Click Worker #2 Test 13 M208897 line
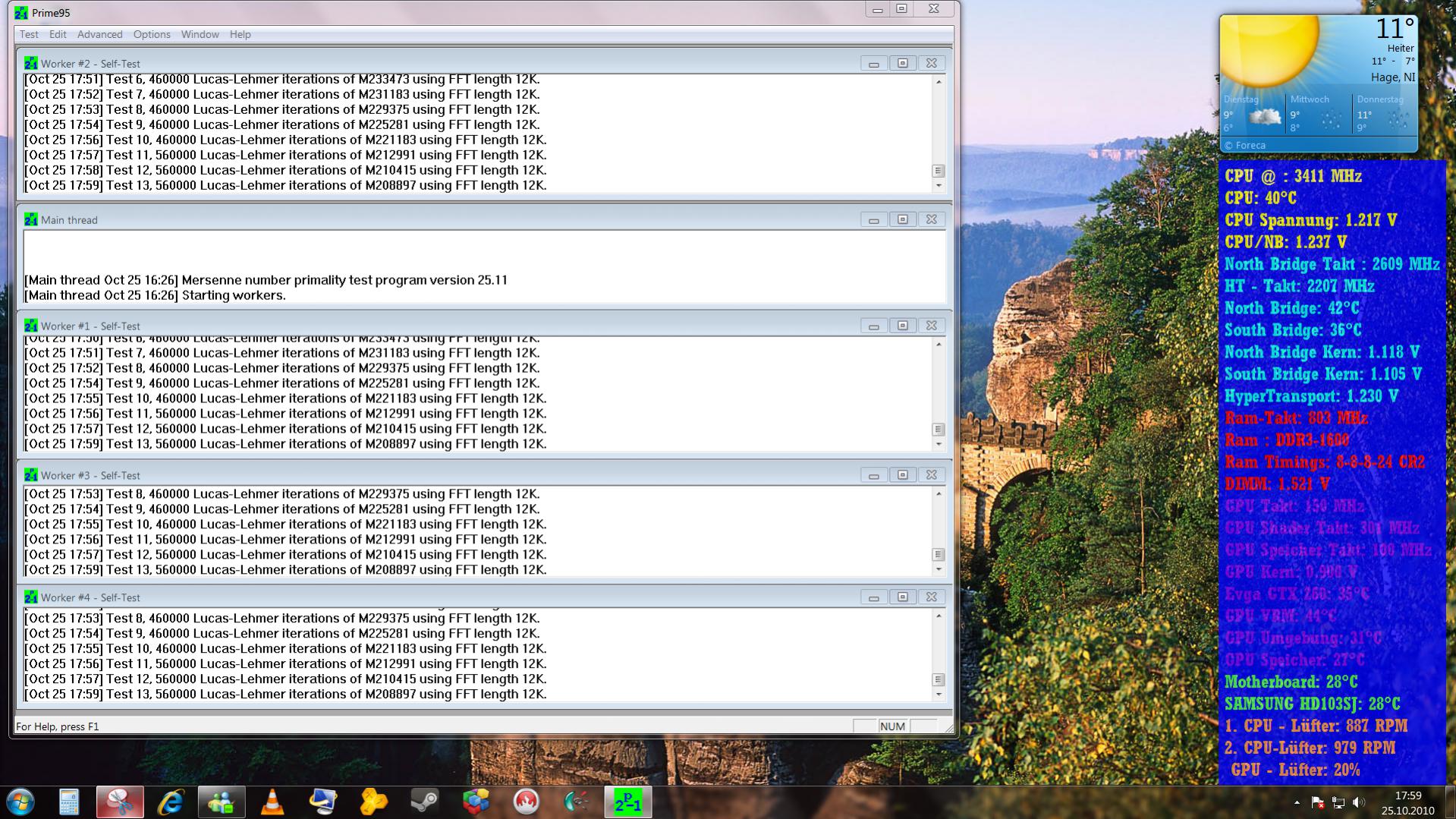 click(285, 185)
